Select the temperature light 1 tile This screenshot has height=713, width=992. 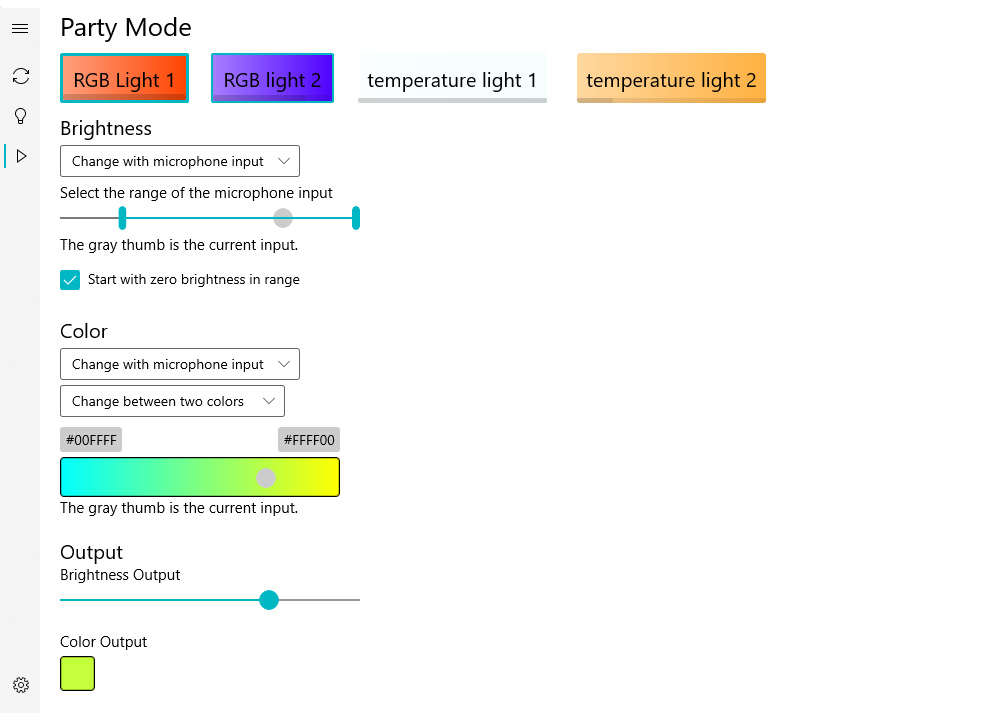tap(452, 79)
